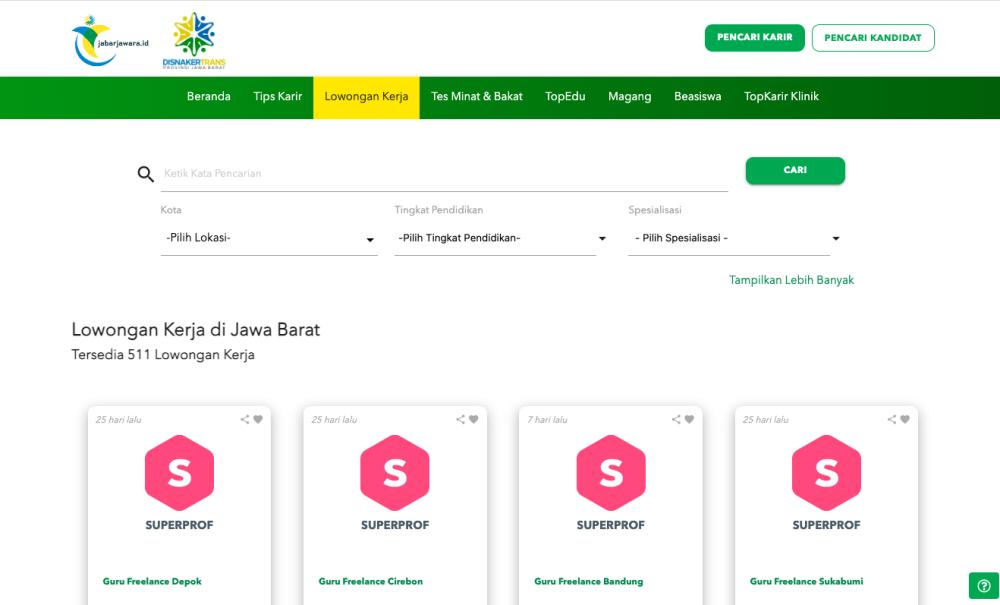Share the Guru Freelance Depok job
Screen dimensions: 1000x605
244,419
